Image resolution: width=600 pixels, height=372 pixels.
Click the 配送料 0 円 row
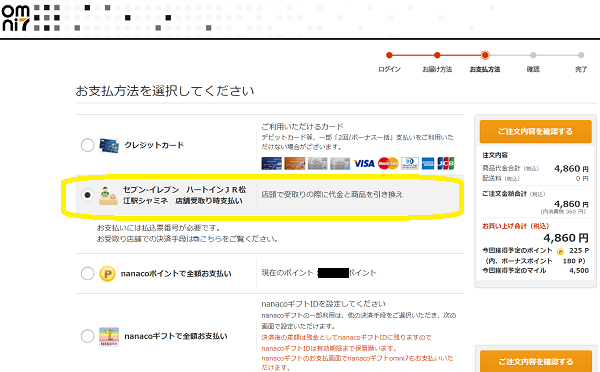tap(535, 179)
